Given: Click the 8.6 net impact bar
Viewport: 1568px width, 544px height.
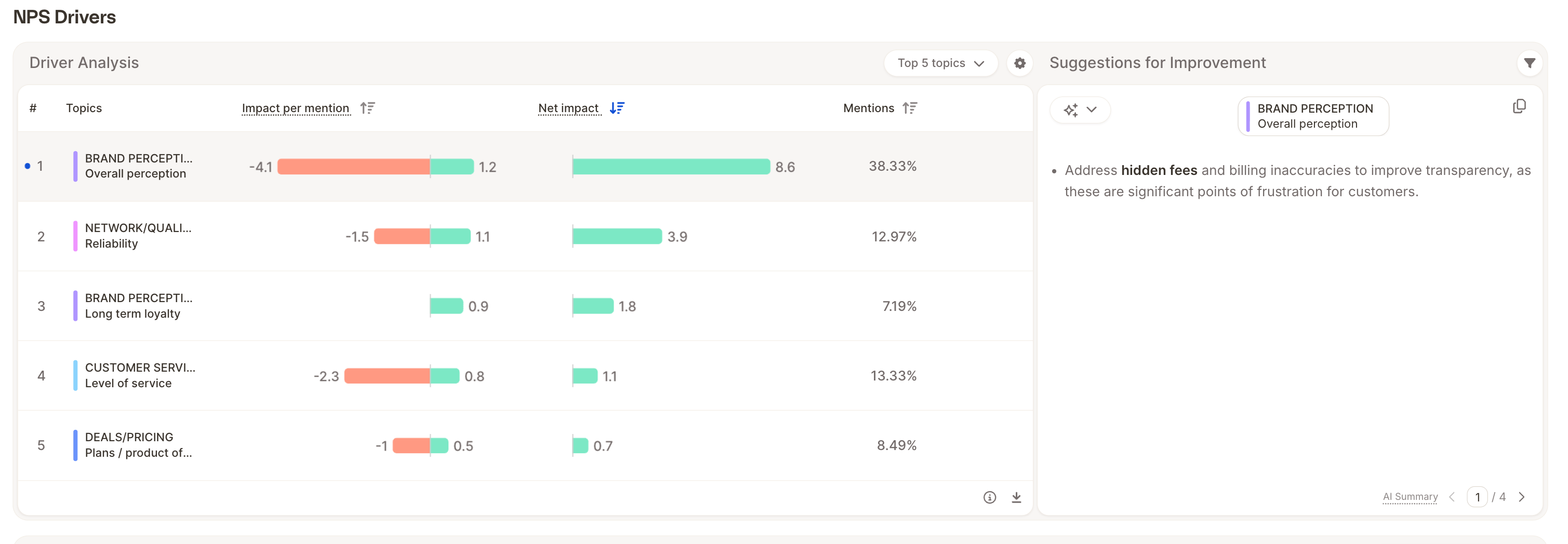Looking at the screenshot, I should (x=671, y=167).
